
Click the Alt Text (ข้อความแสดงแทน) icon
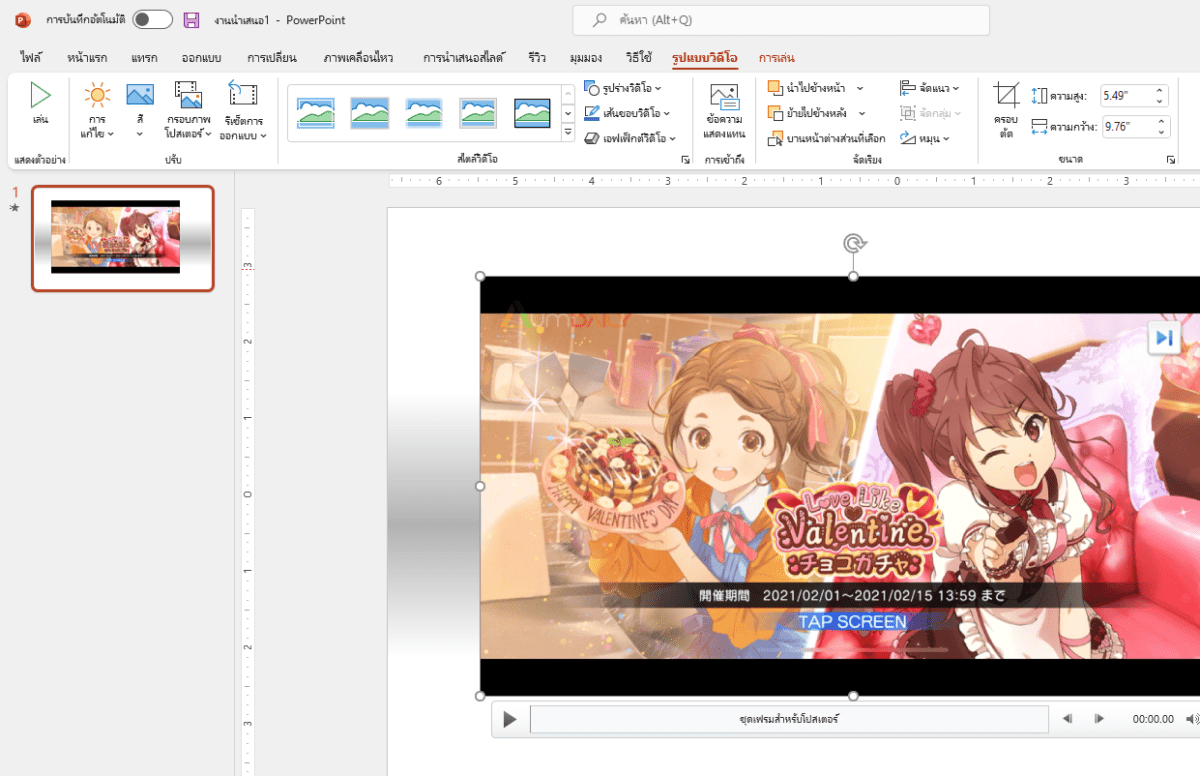[x=724, y=96]
